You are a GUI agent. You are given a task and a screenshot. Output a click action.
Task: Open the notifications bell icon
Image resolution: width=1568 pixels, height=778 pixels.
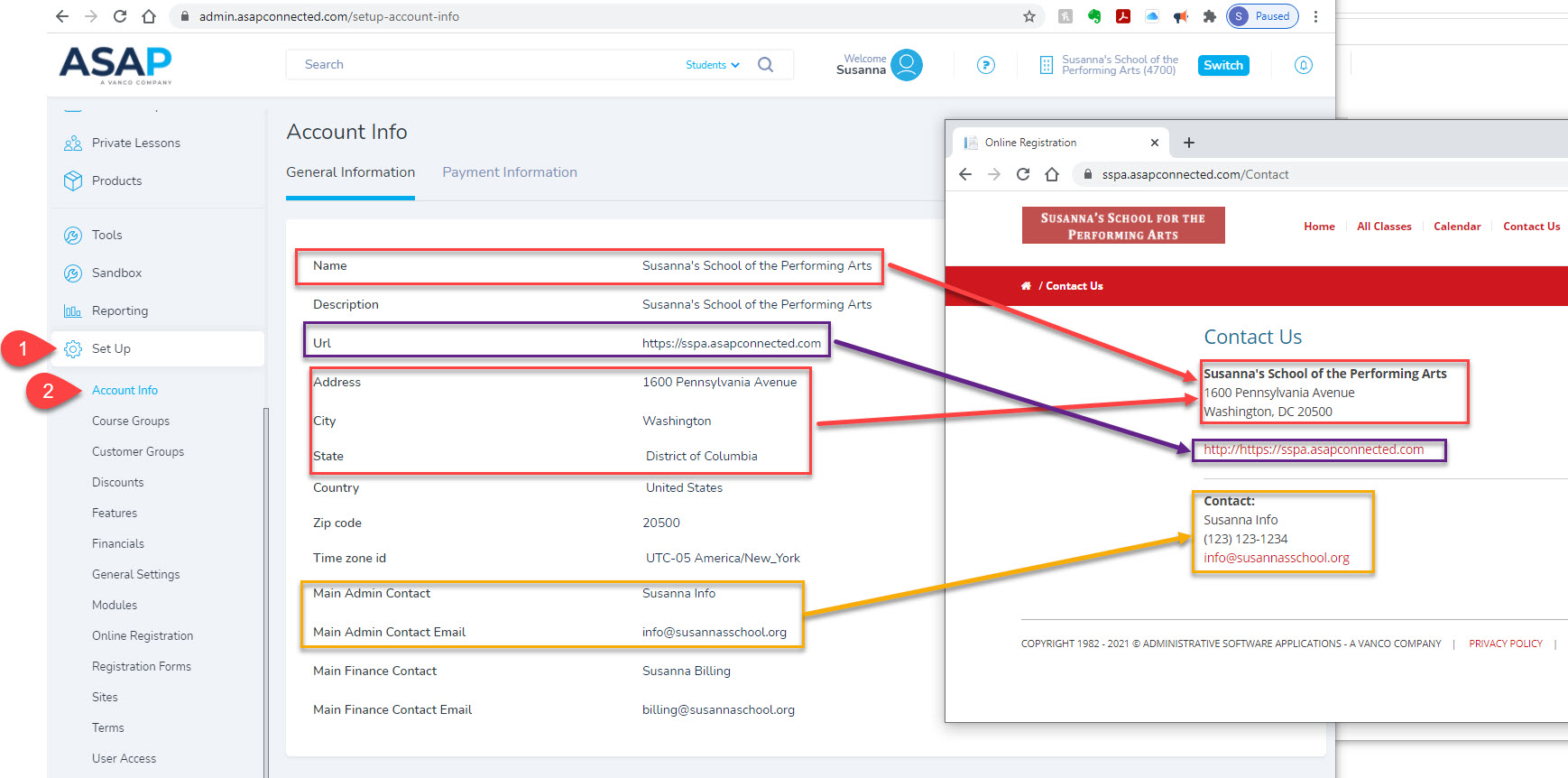click(x=1304, y=65)
